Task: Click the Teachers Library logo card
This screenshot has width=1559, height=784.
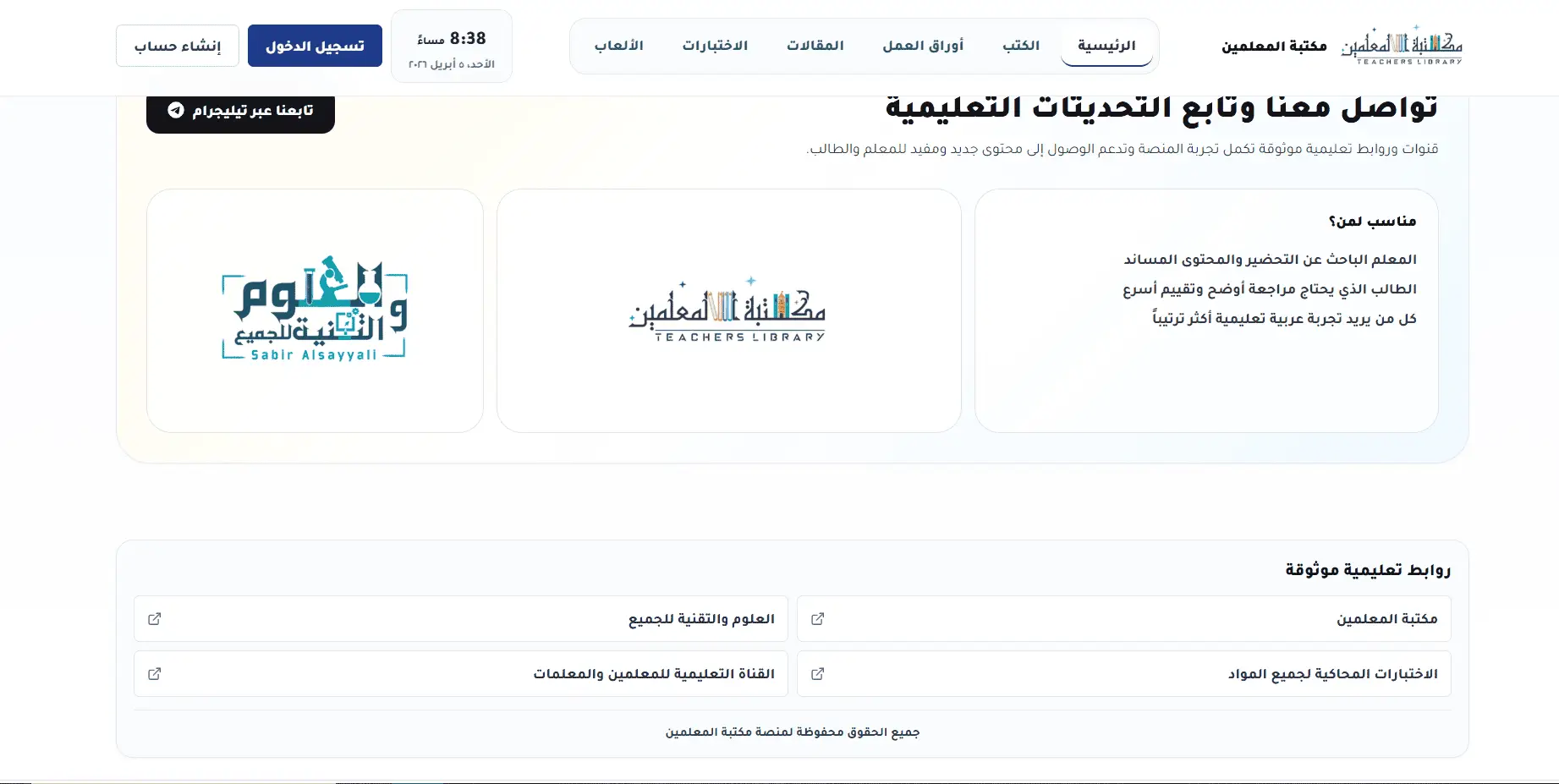Action: click(728, 310)
